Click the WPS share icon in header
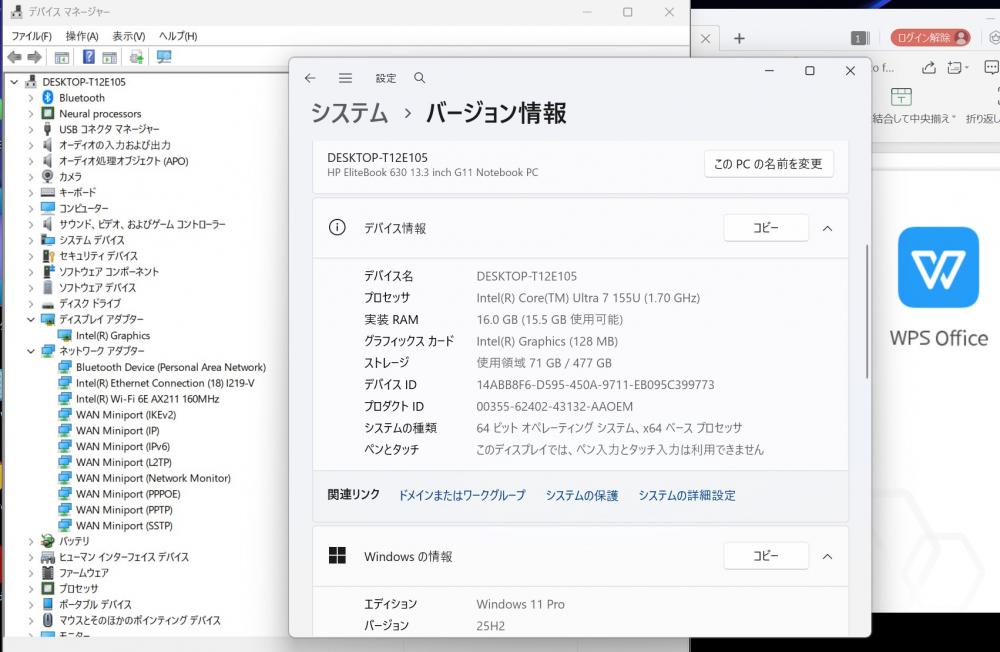 coord(929,68)
